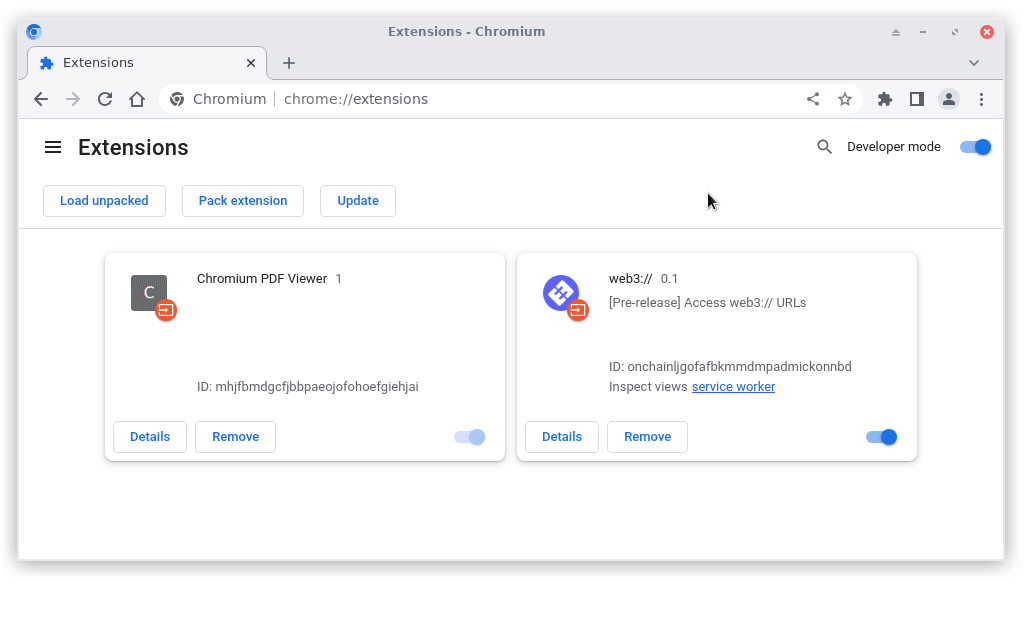The image size is (1024, 640).
Task: Open the service worker inspect link
Action: tap(733, 387)
